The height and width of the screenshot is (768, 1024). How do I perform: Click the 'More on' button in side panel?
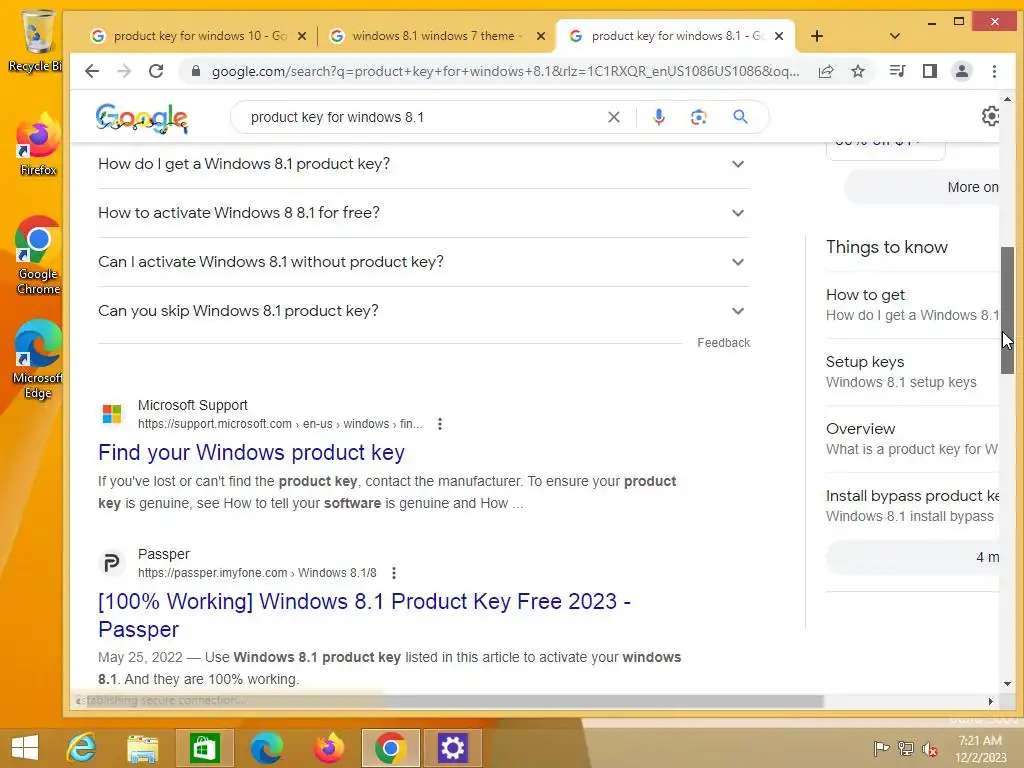click(x=922, y=187)
